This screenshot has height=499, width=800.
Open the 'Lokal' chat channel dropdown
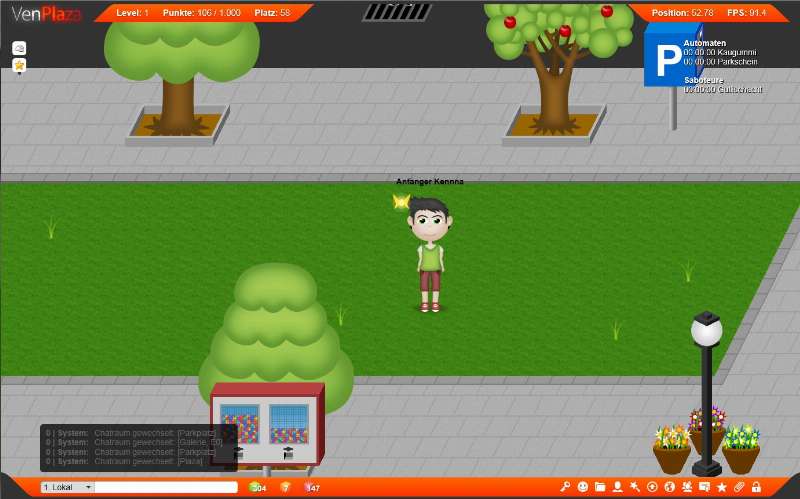tap(67, 487)
